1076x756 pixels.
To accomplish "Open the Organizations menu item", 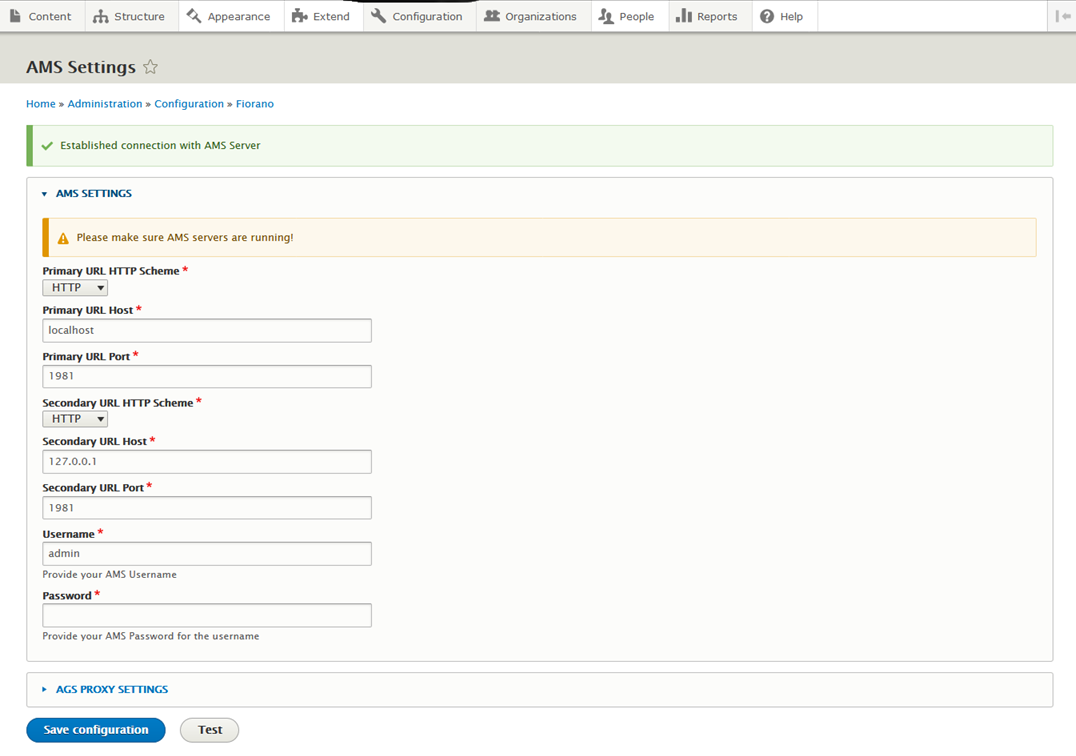I will click(x=531, y=16).
